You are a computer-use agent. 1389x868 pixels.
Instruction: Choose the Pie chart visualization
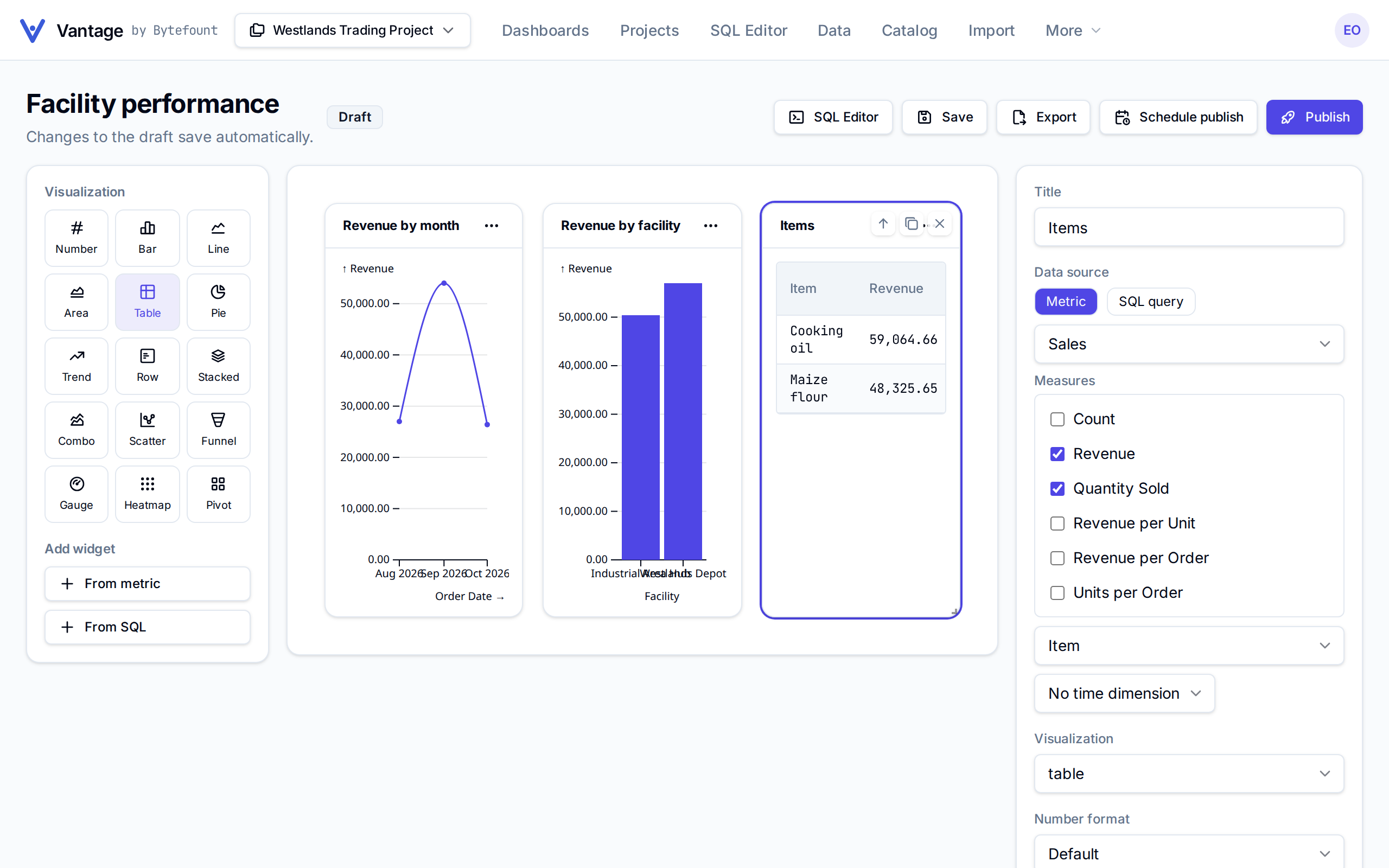[218, 302]
